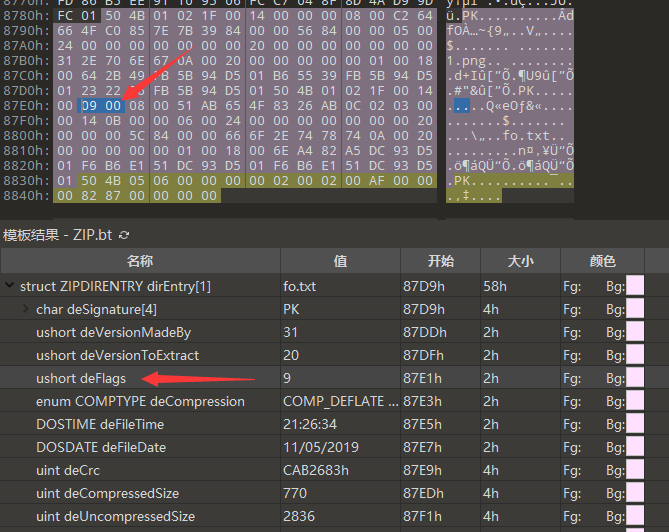Click the 87E0h address row label
The image size is (669, 532).
[22, 105]
